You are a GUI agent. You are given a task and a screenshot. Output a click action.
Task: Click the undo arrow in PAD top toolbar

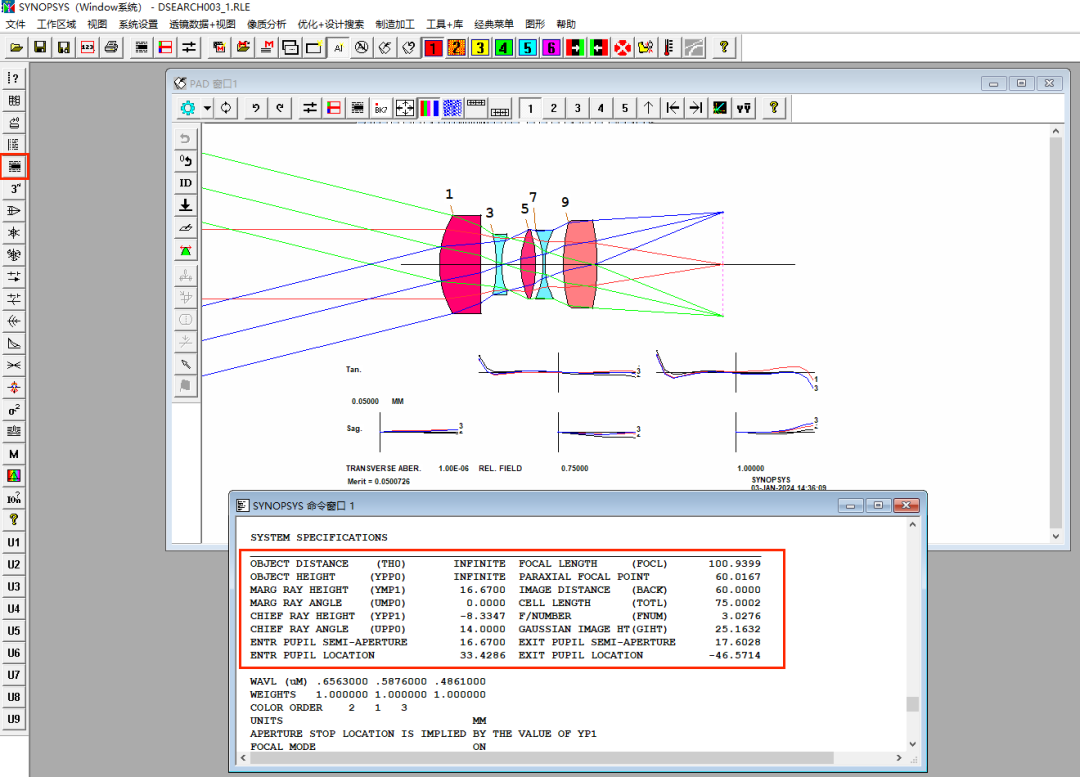[x=256, y=108]
